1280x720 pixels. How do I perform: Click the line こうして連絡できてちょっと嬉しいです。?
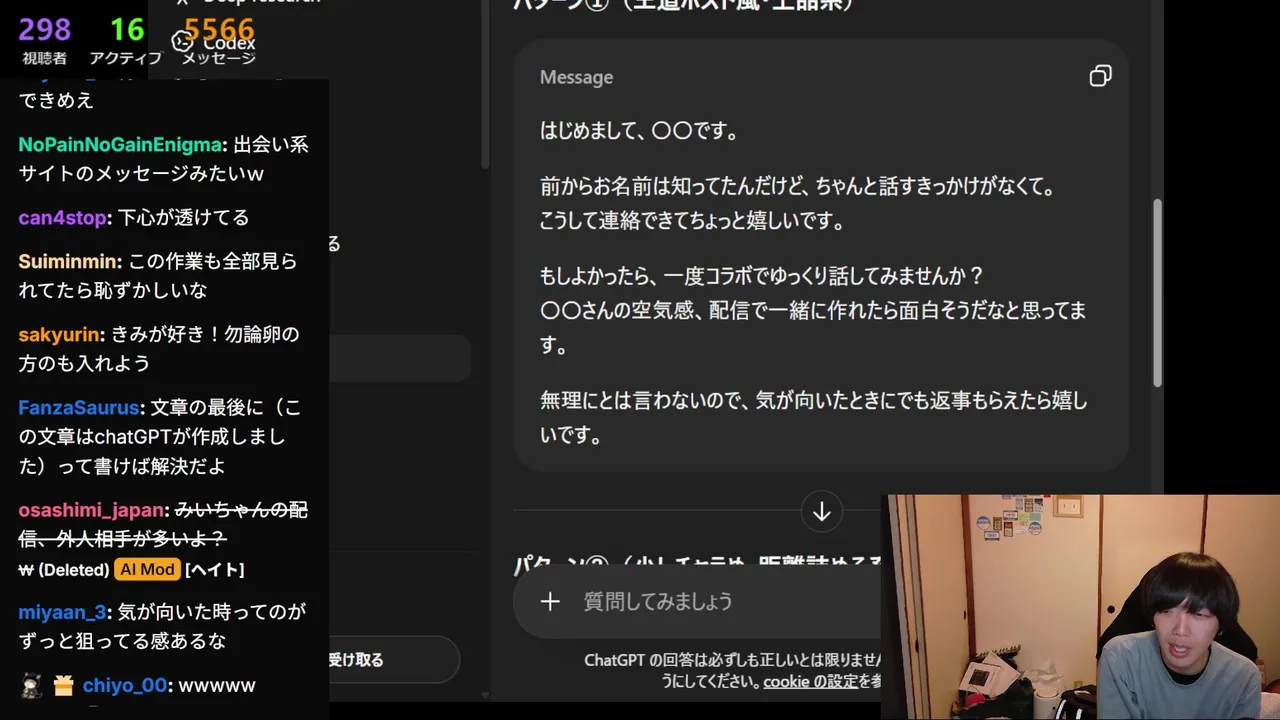click(693, 222)
